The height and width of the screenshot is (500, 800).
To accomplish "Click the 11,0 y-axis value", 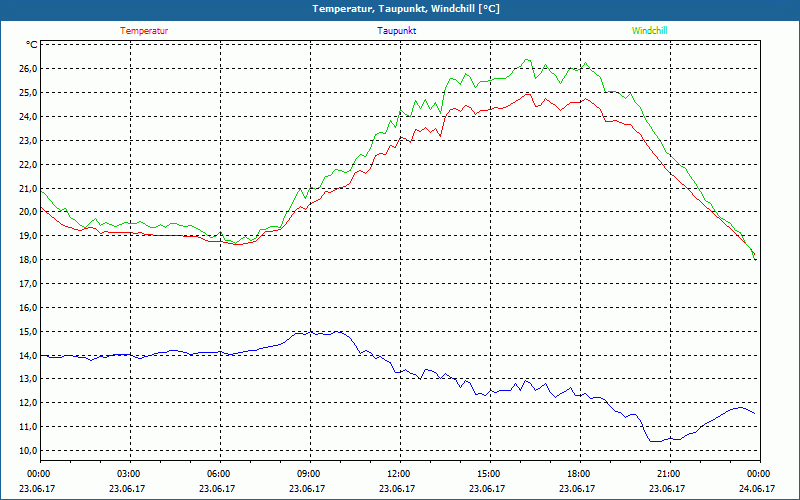I will tap(29, 427).
